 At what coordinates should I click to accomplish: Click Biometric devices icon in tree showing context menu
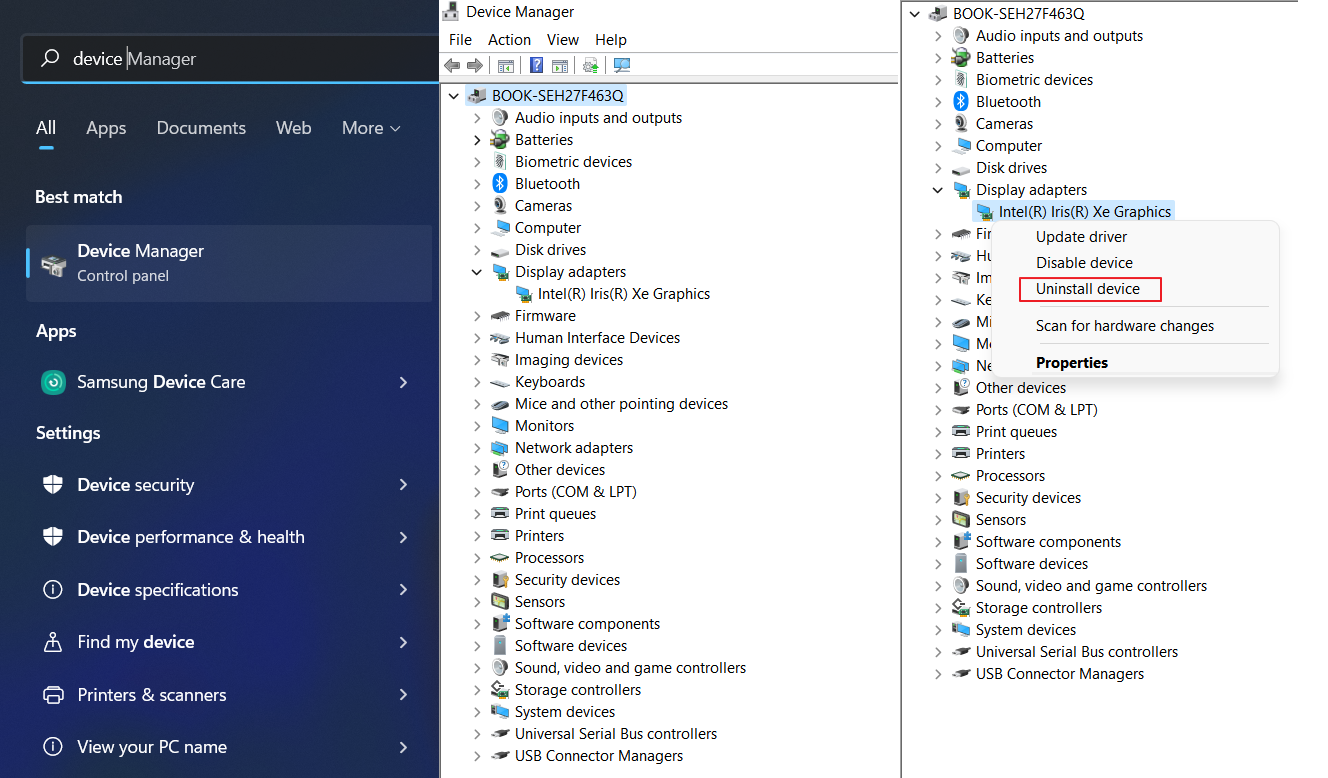[x=961, y=80]
